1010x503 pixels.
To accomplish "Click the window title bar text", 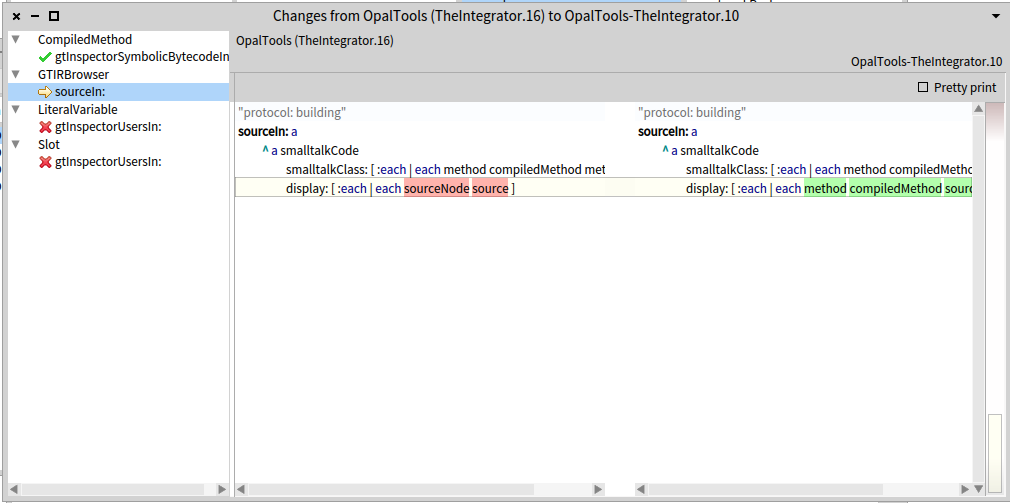I will (506, 17).
